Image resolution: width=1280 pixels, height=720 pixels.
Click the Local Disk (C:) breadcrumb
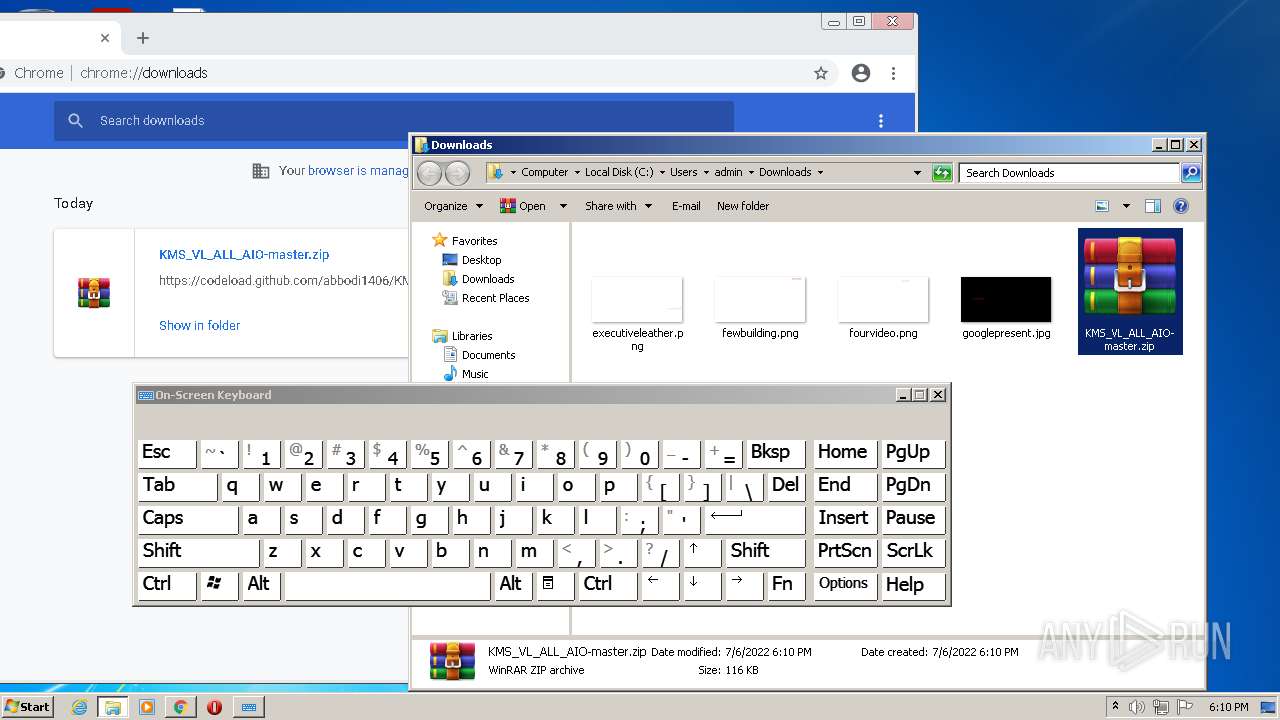click(619, 172)
